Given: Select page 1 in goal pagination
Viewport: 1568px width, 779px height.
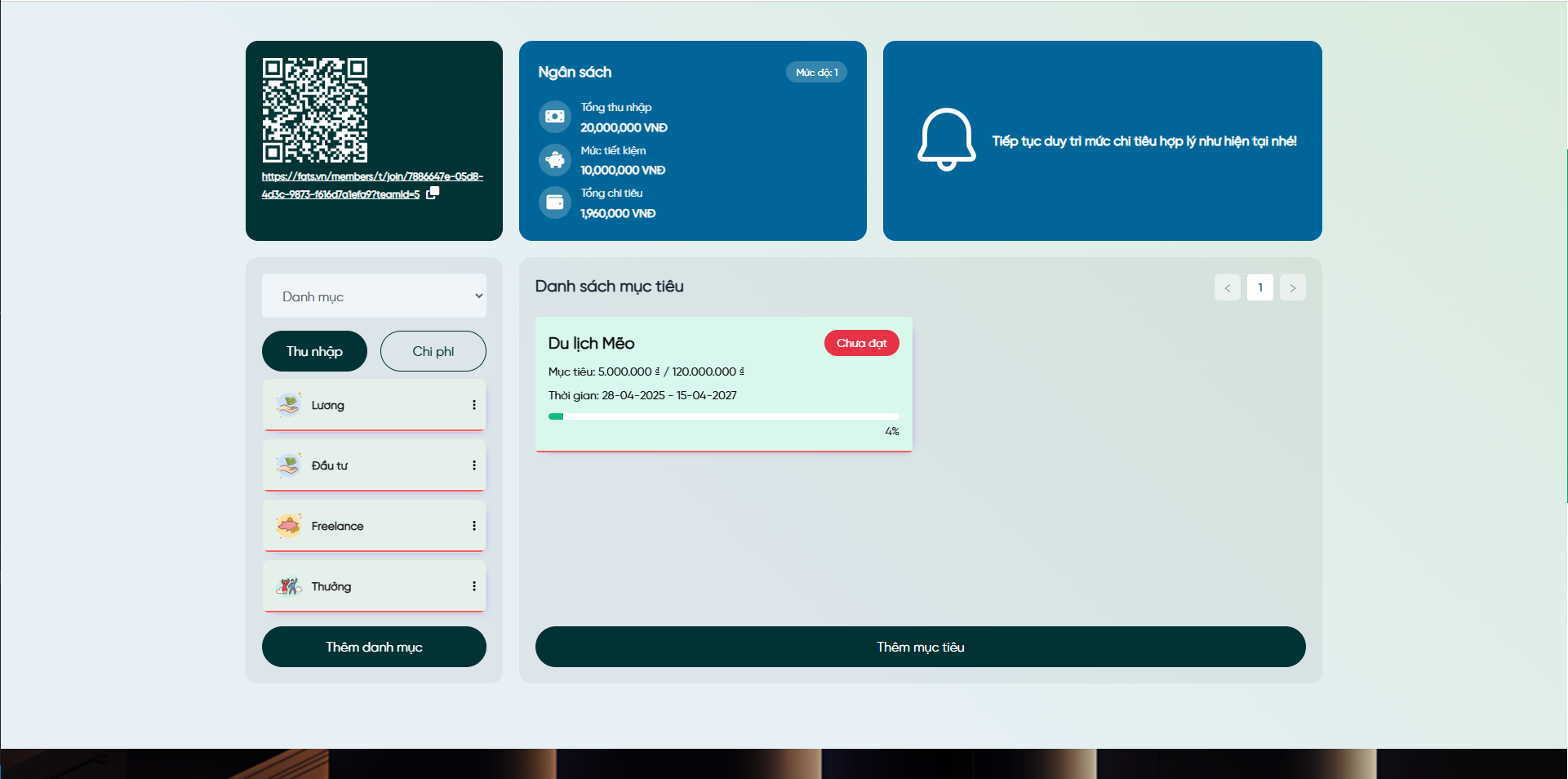Looking at the screenshot, I should [1259, 287].
